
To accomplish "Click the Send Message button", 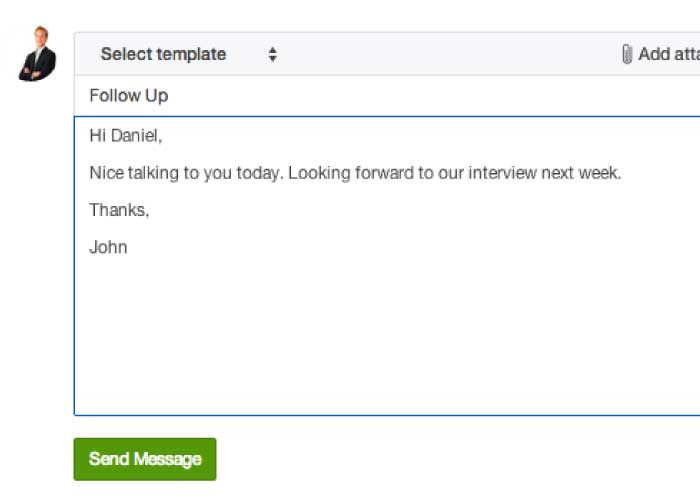I will [145, 459].
